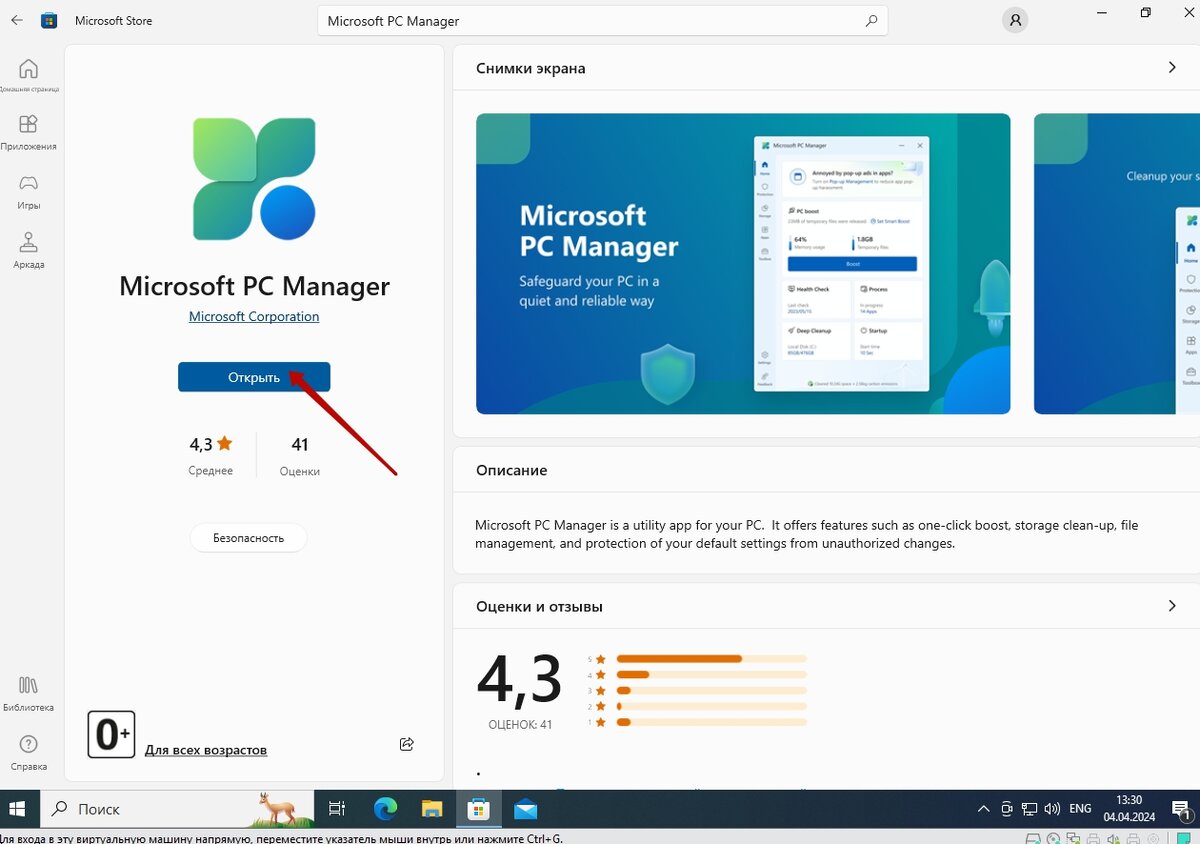The width and height of the screenshot is (1200, 844).
Task: Open the user profile account icon
Action: coord(1015,20)
